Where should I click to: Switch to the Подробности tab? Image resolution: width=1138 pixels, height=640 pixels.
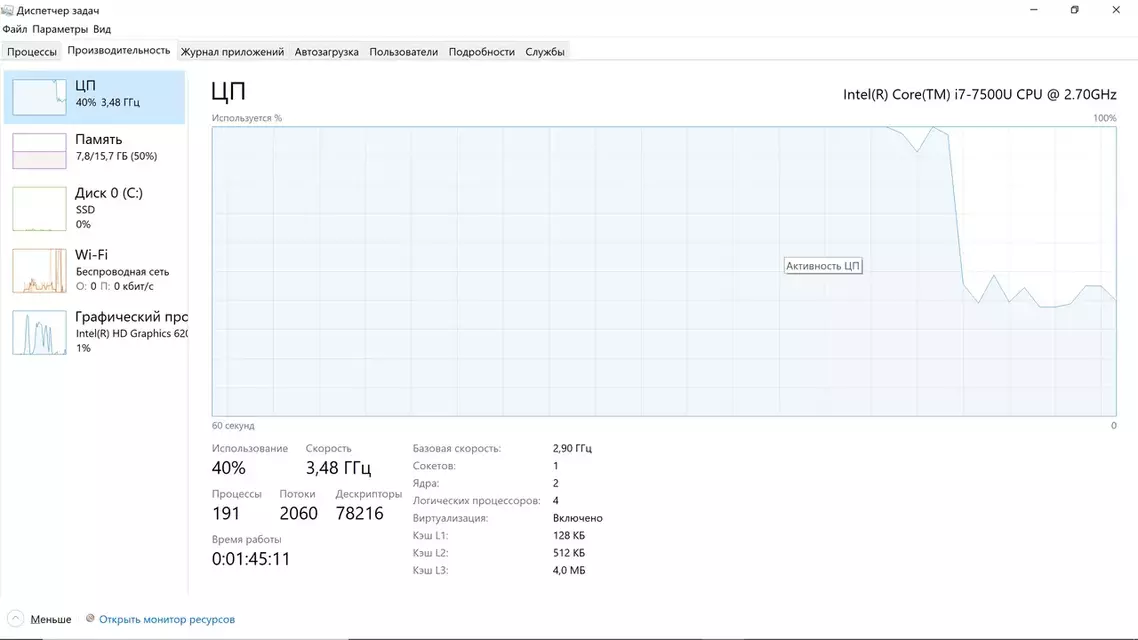pos(481,52)
